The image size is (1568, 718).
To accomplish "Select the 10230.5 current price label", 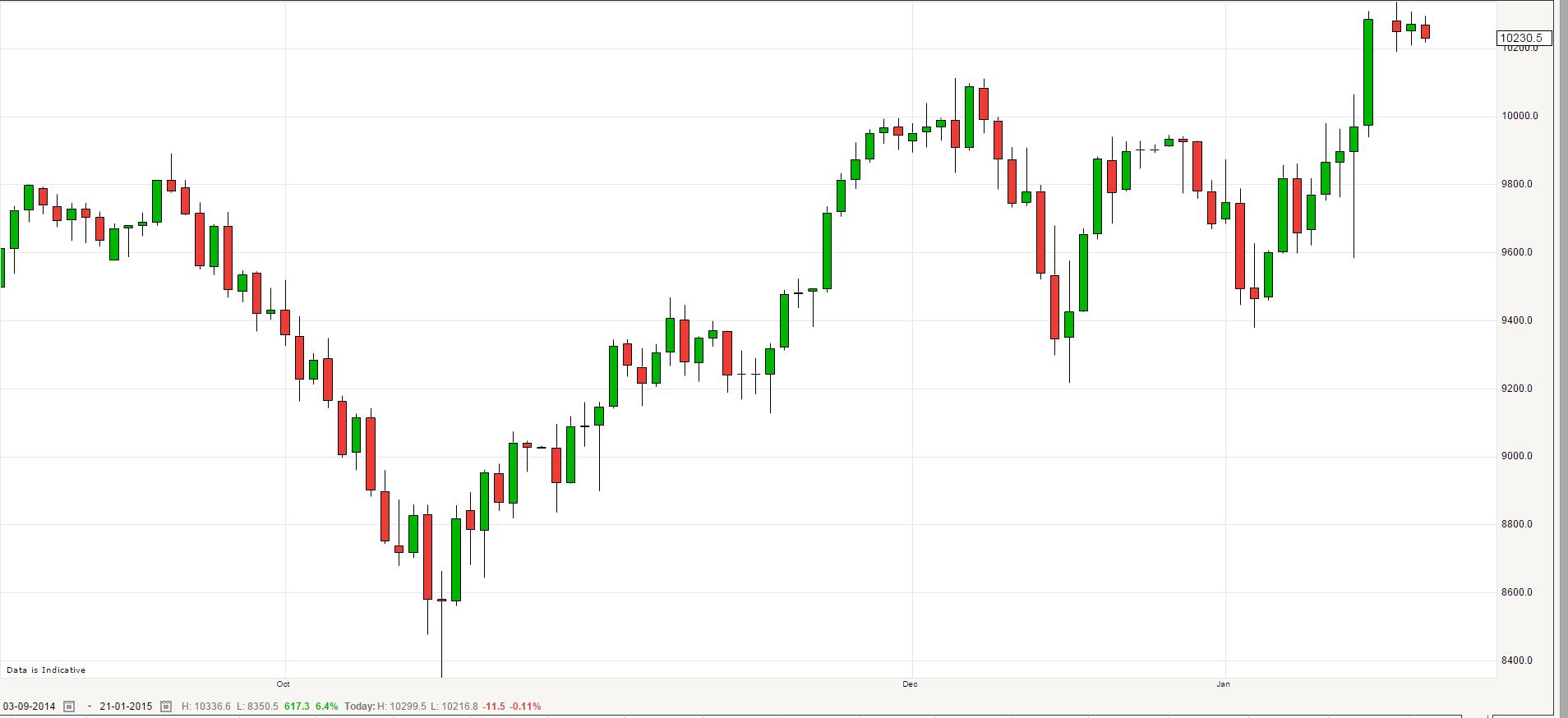I will pos(1524,38).
